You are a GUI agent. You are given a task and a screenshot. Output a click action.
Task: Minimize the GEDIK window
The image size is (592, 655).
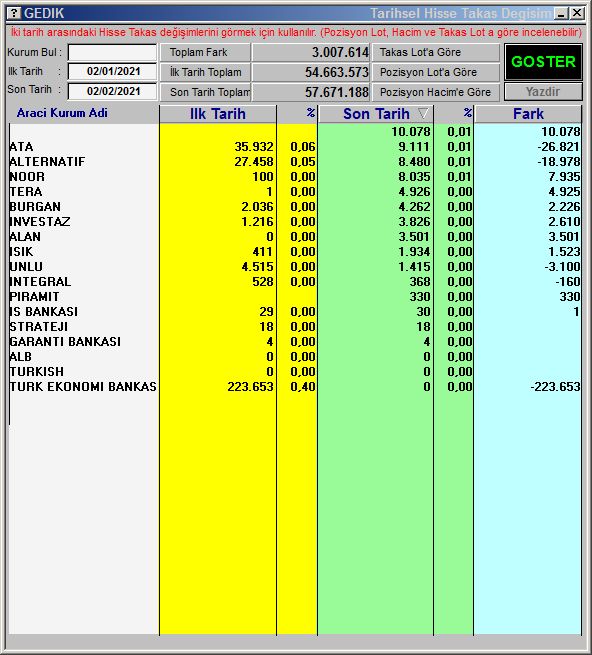(561, 13)
